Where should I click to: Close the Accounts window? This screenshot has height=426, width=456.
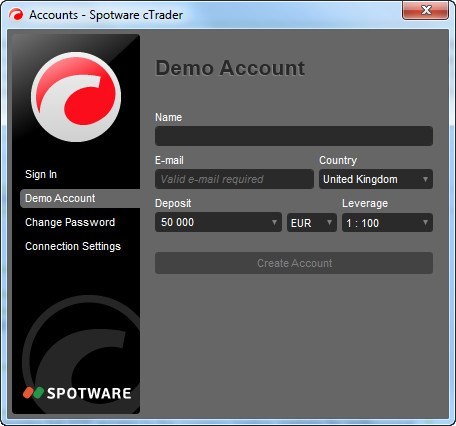pos(425,10)
